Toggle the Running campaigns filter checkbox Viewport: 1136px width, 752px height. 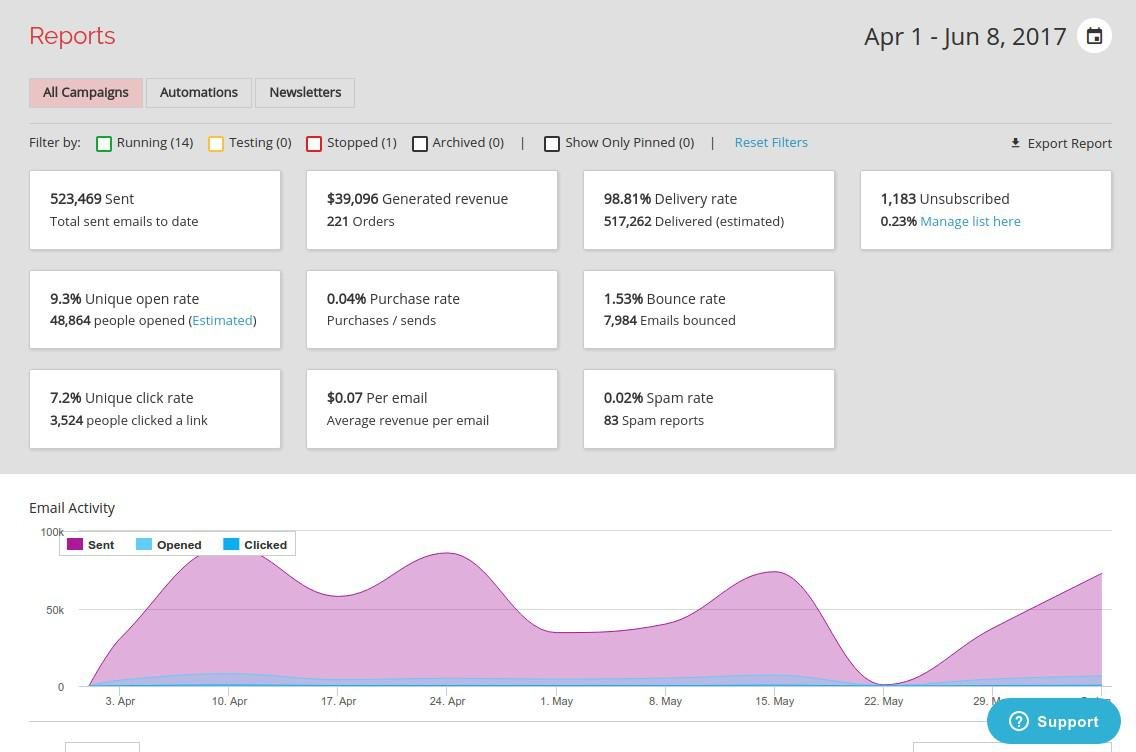[104, 143]
